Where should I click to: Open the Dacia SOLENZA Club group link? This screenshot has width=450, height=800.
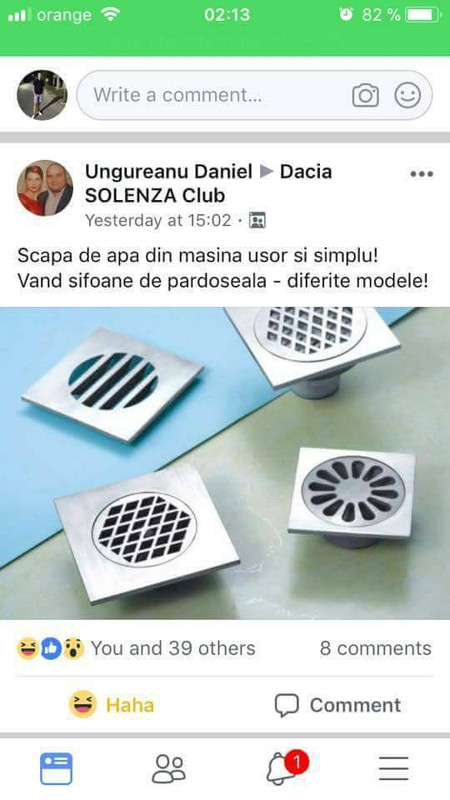click(x=208, y=183)
